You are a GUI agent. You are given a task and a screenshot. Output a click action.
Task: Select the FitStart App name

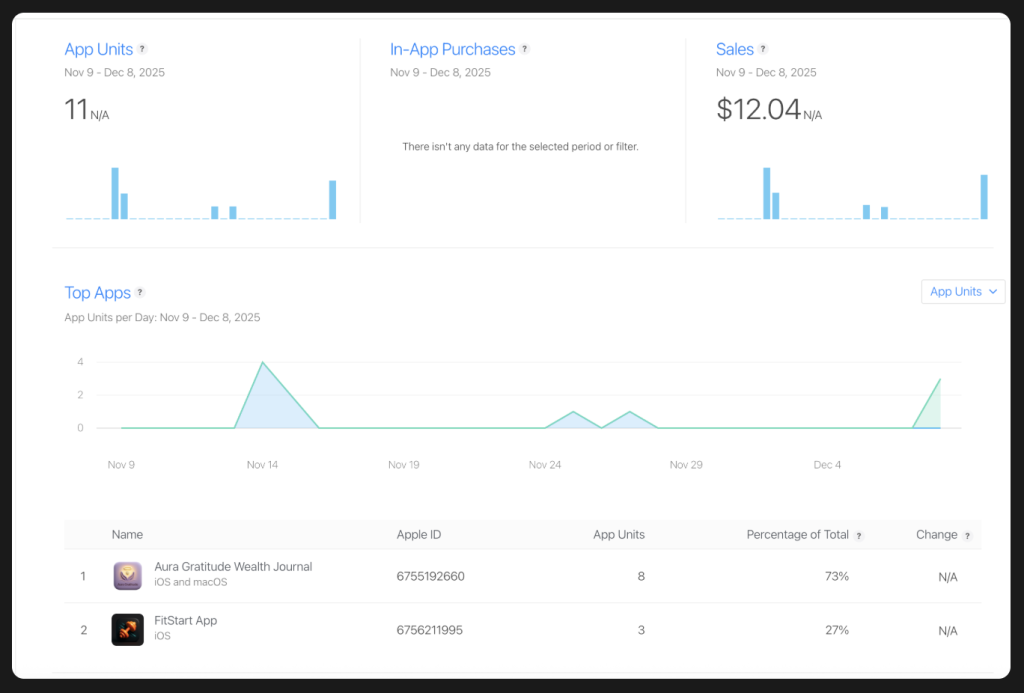click(x=185, y=621)
